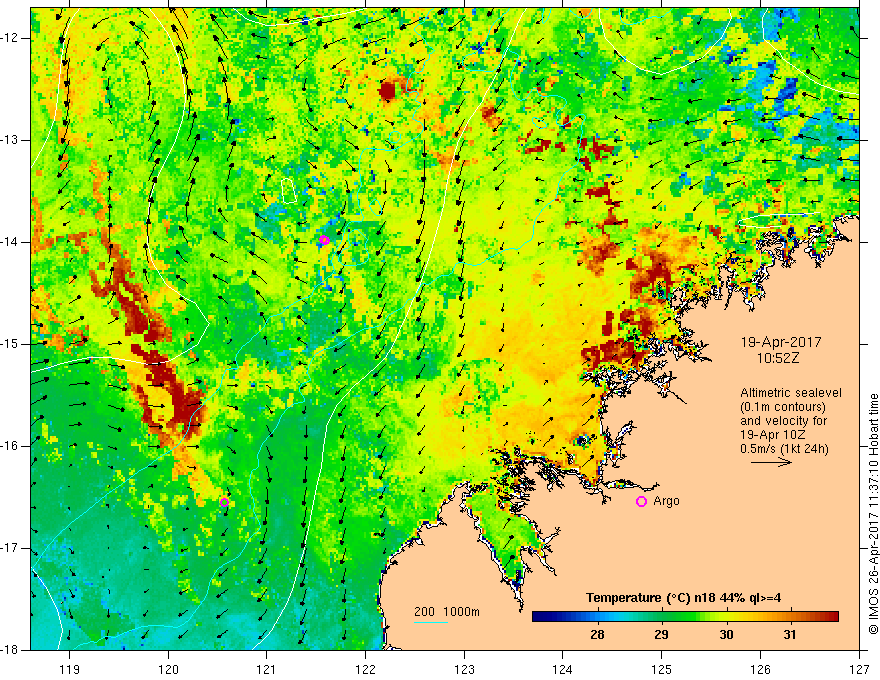Click the color bar value 30
The width and height of the screenshot is (880, 680).
[726, 635]
